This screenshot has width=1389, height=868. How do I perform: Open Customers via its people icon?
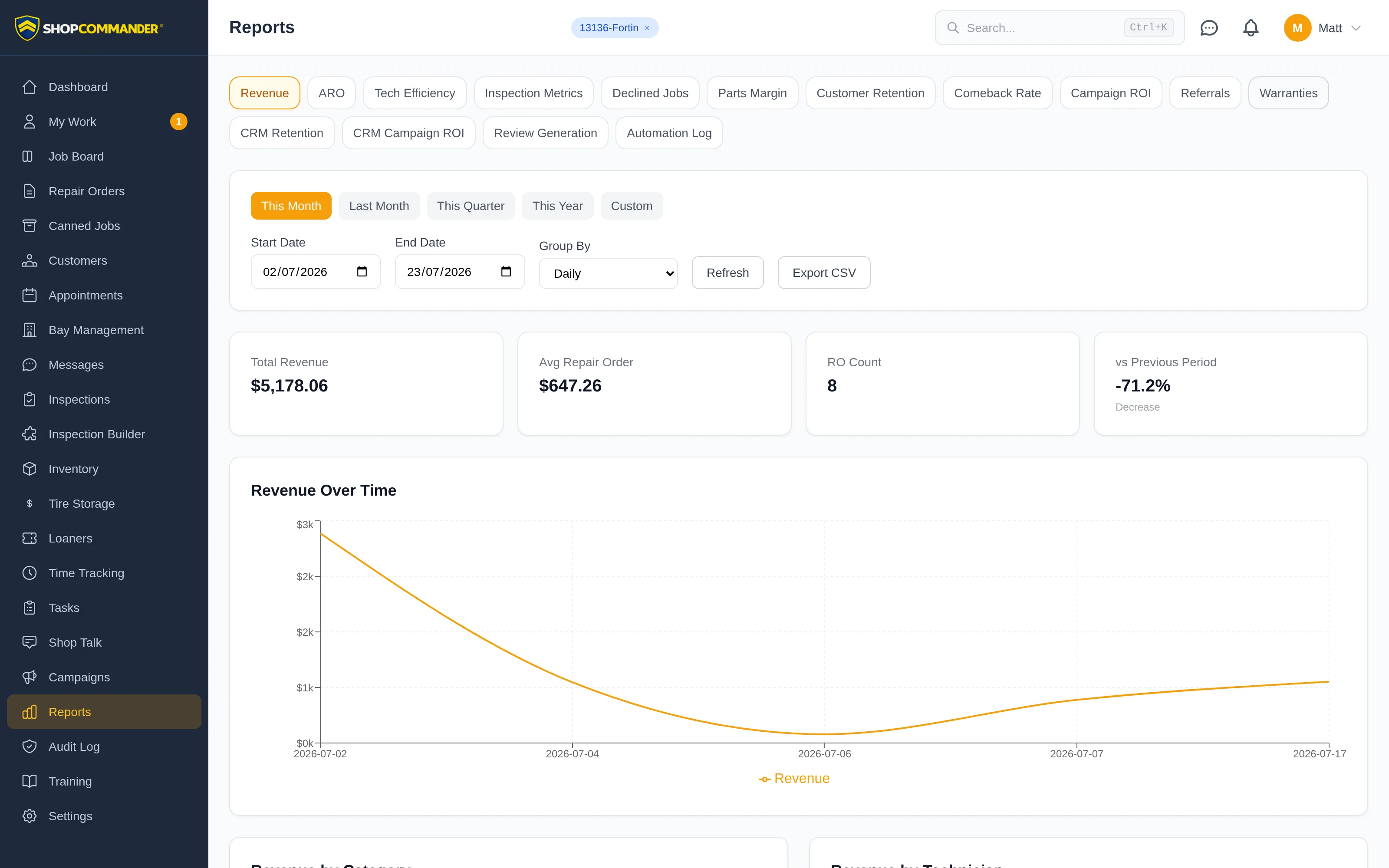(x=29, y=261)
